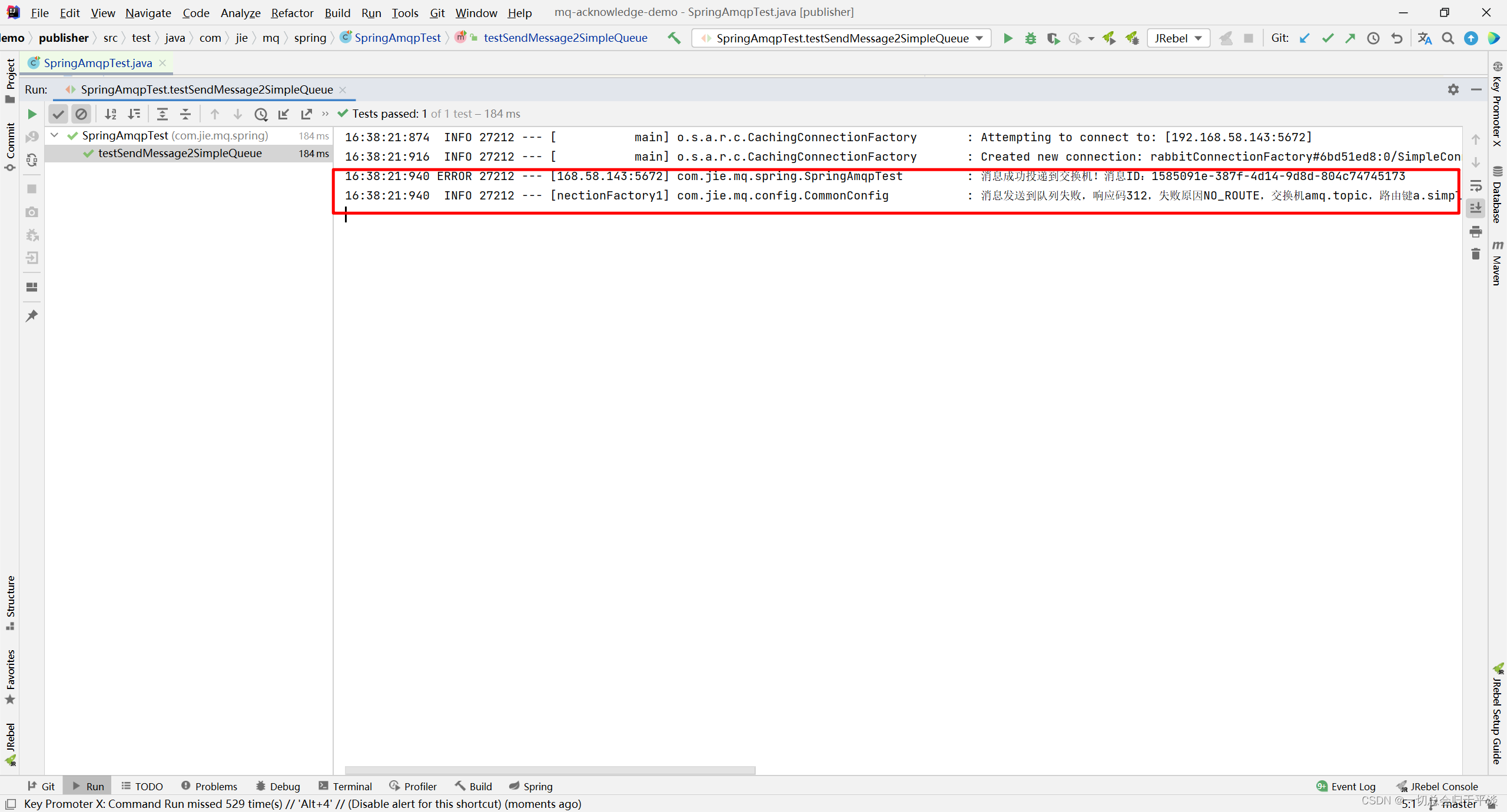Clear all console output trash icon

(1476, 254)
